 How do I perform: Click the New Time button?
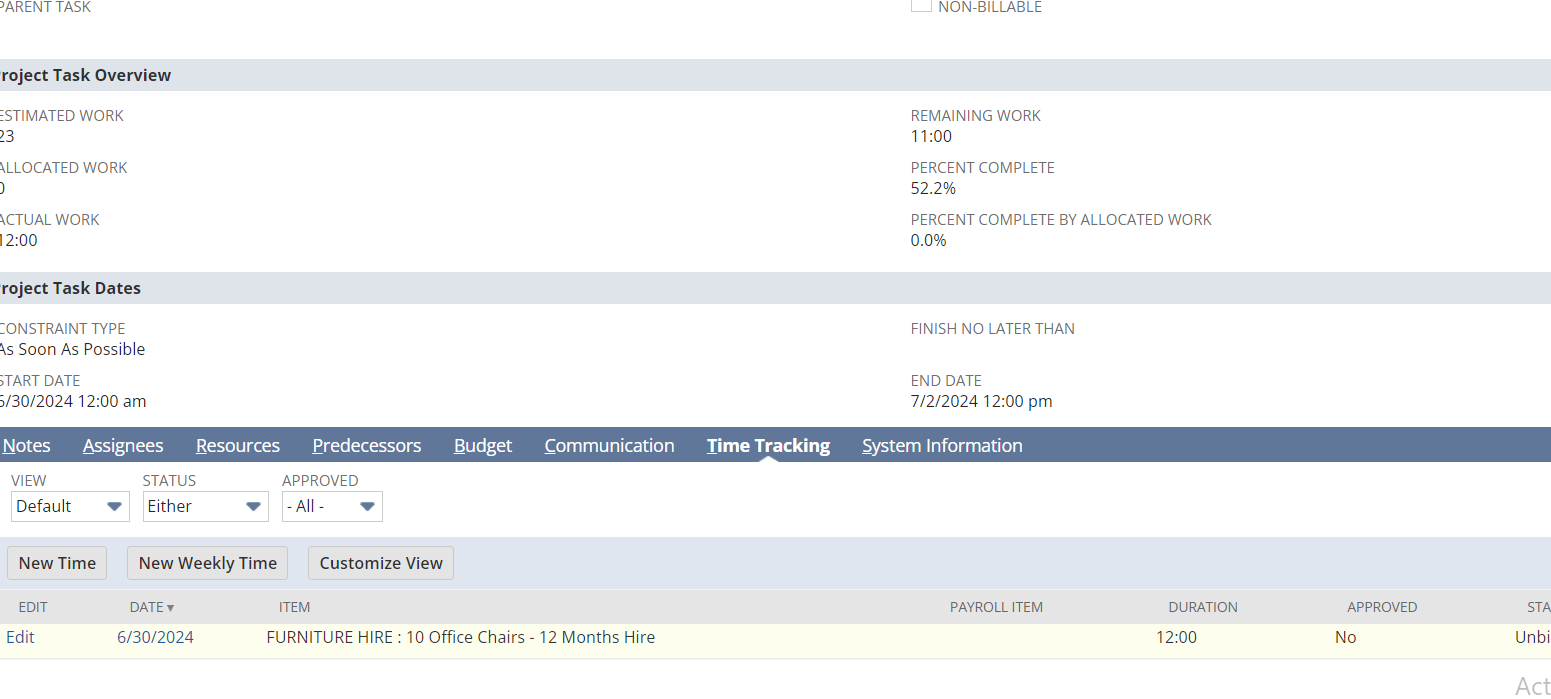[x=57, y=563]
